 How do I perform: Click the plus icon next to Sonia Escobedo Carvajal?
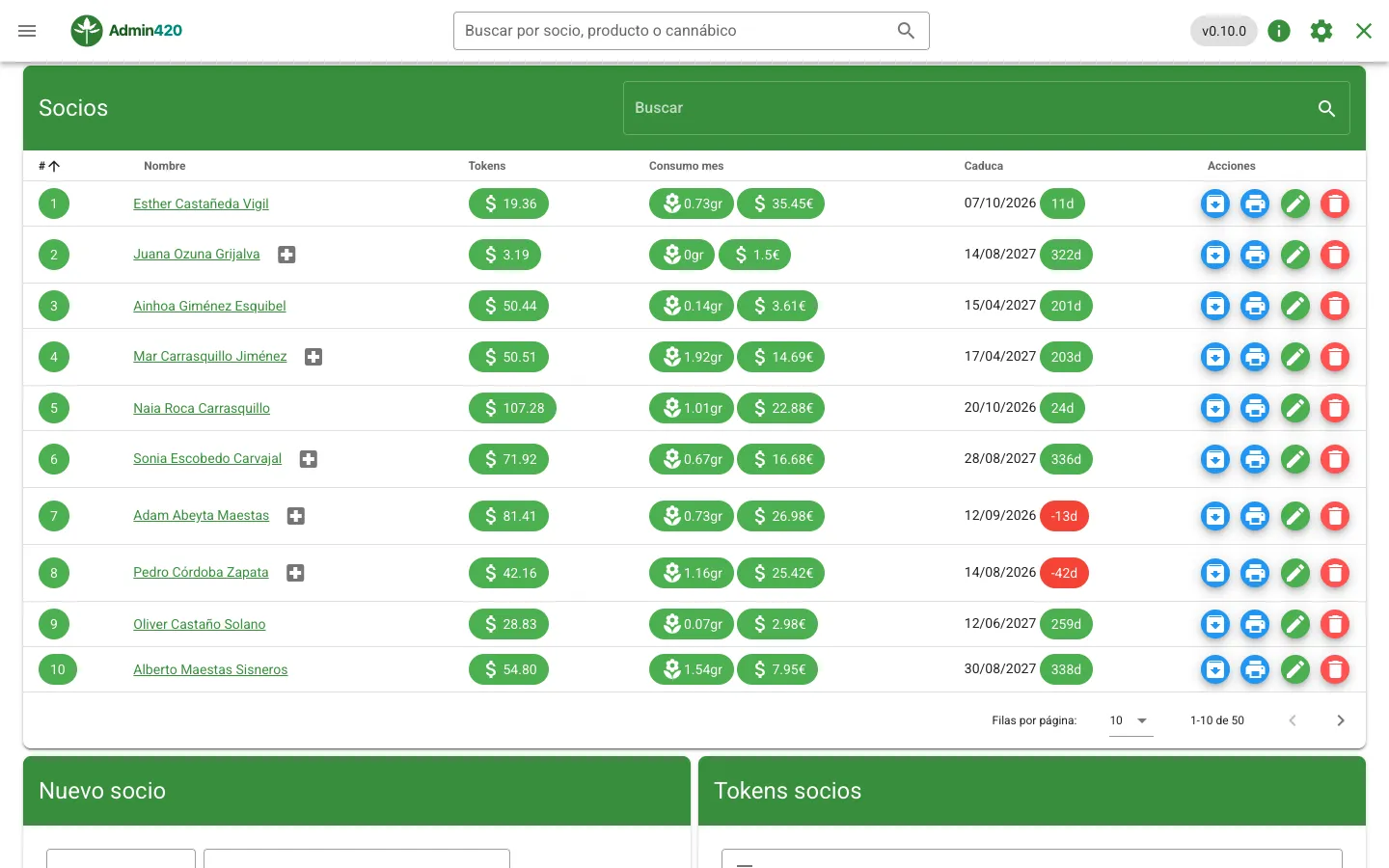pyautogui.click(x=309, y=459)
